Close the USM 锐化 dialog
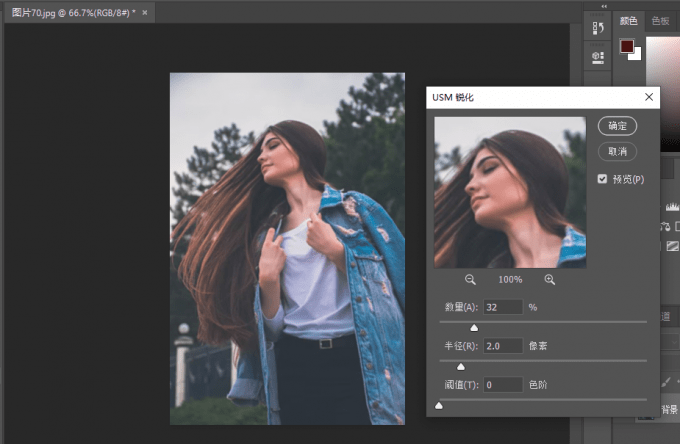 click(x=649, y=97)
